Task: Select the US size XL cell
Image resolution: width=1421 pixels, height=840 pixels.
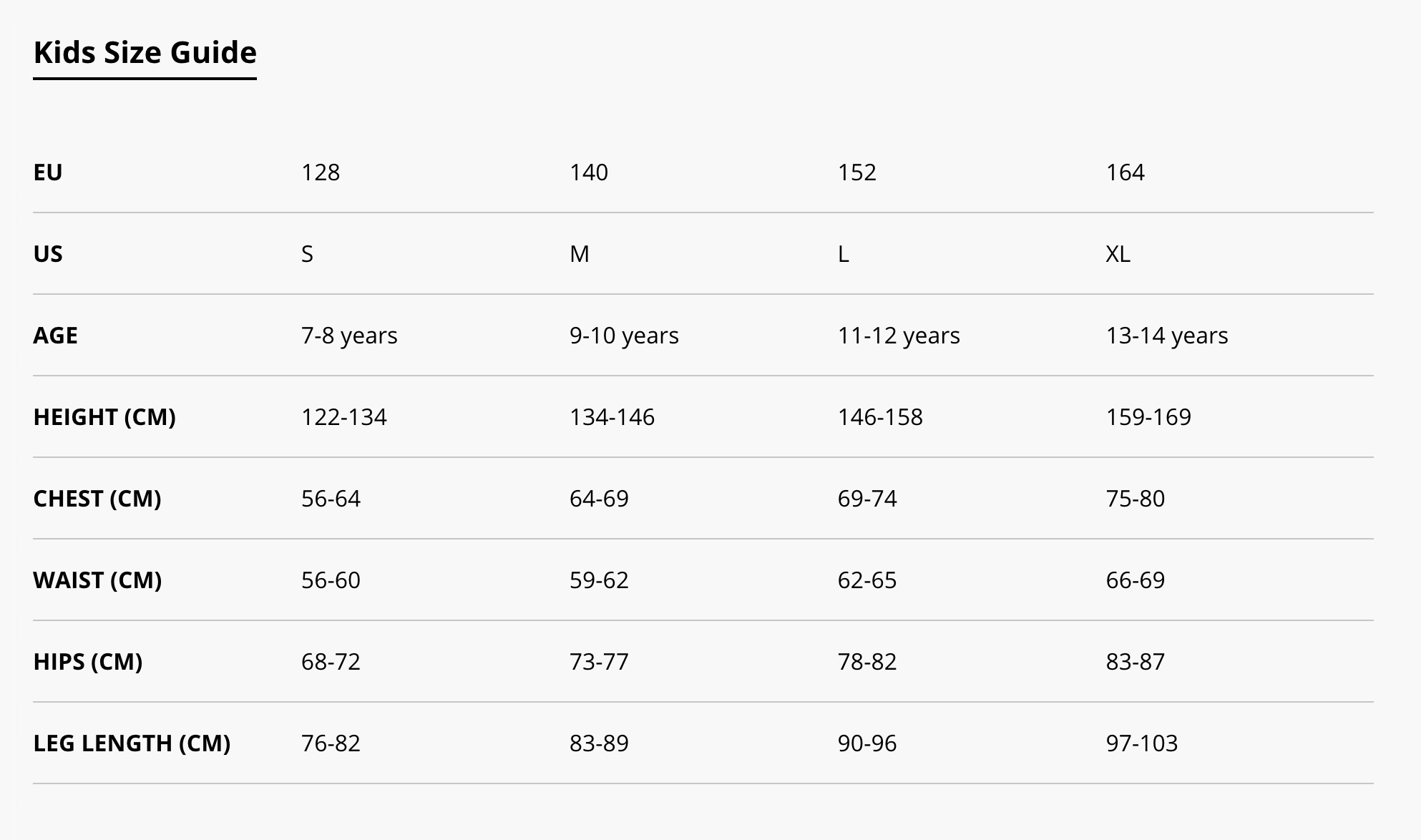Action: (1118, 254)
